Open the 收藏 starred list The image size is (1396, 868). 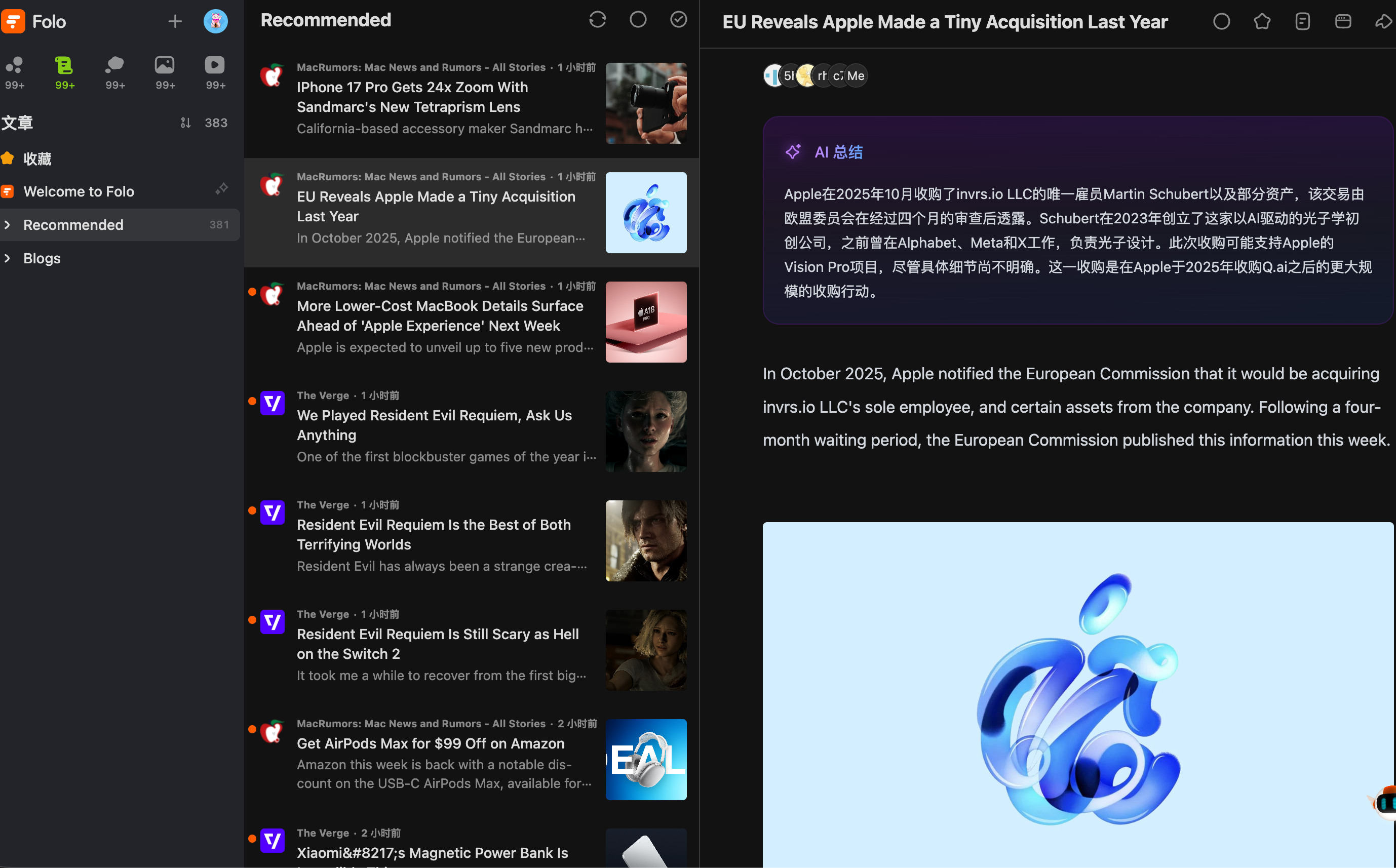tap(37, 159)
